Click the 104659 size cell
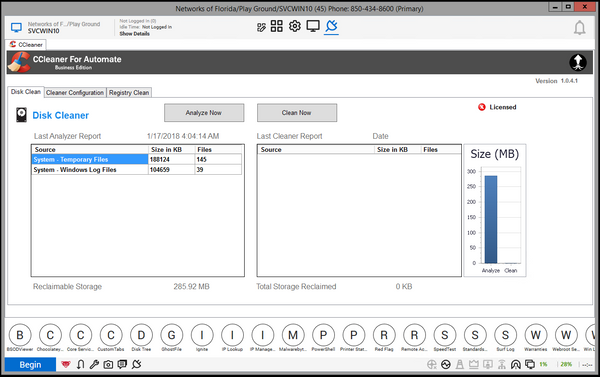 [171, 170]
